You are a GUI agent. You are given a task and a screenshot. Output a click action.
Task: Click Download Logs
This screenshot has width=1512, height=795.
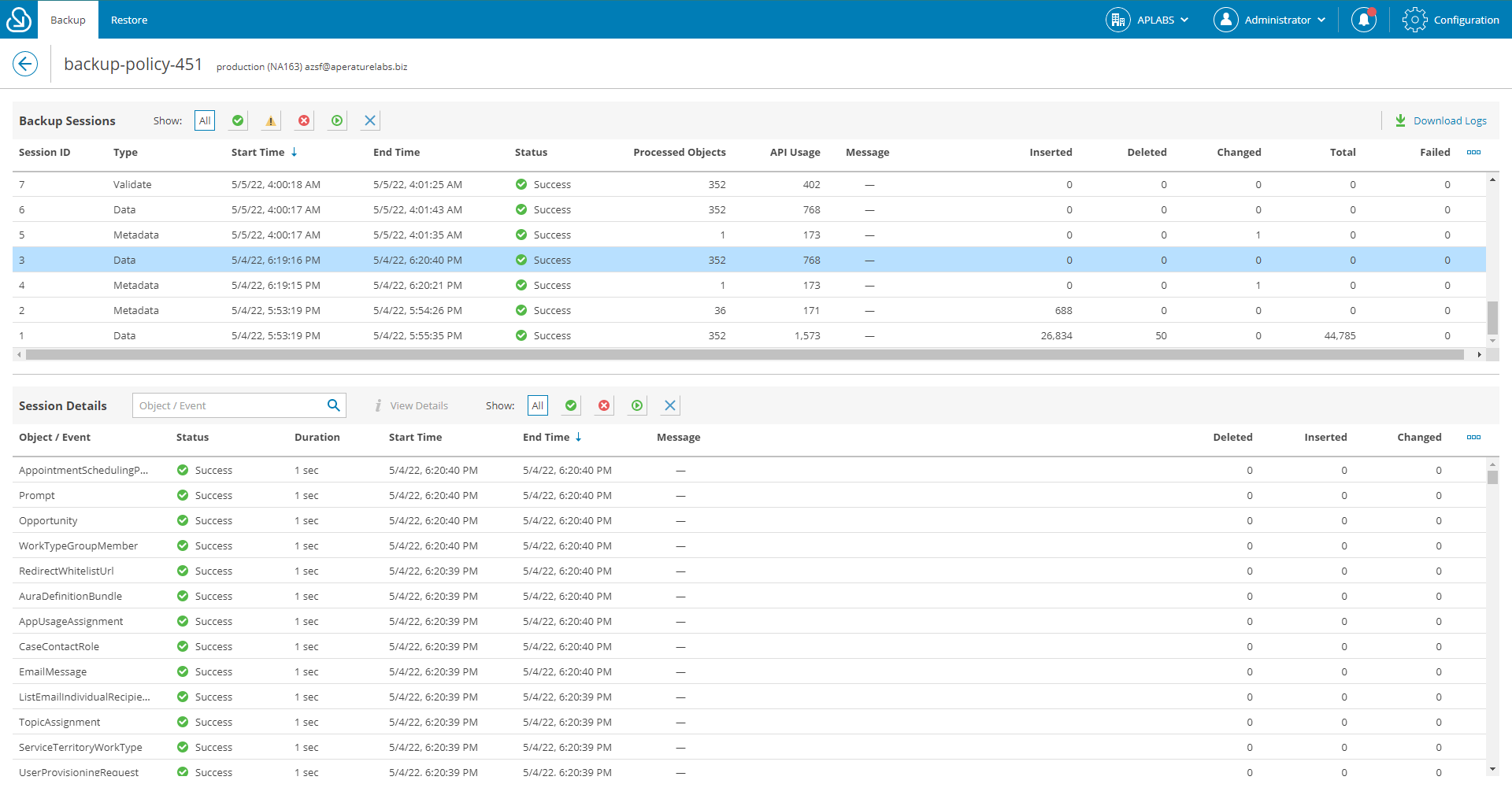1440,120
